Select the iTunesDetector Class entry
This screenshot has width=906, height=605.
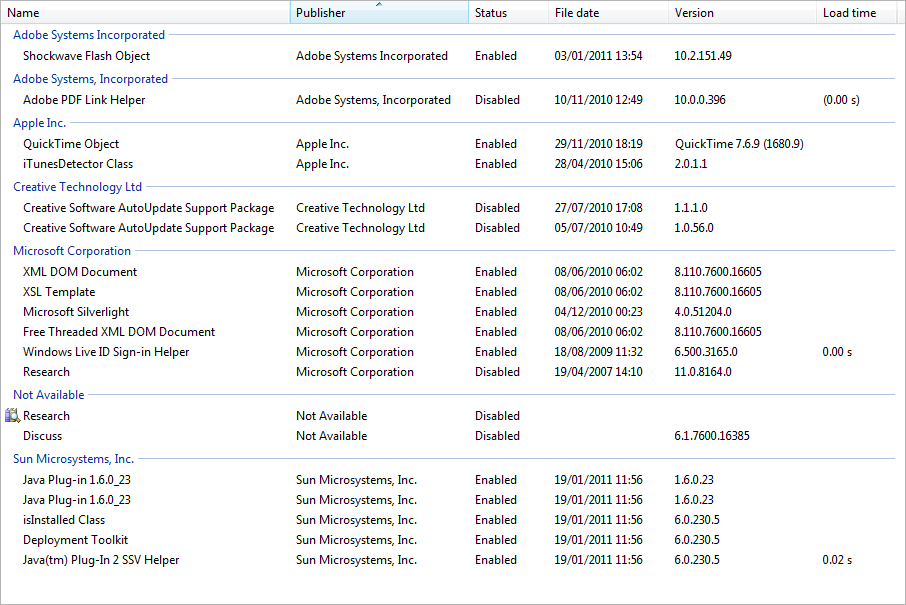point(453,164)
